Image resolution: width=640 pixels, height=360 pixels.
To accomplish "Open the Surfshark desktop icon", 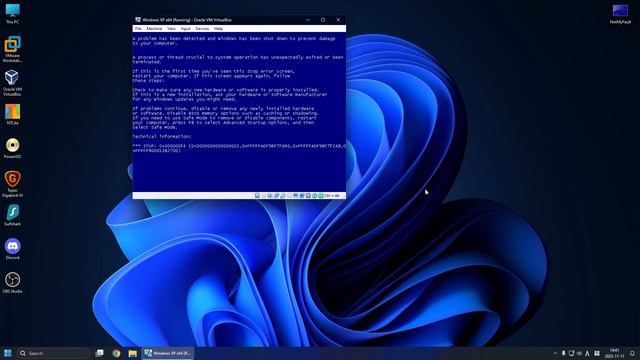I will pos(12,215).
